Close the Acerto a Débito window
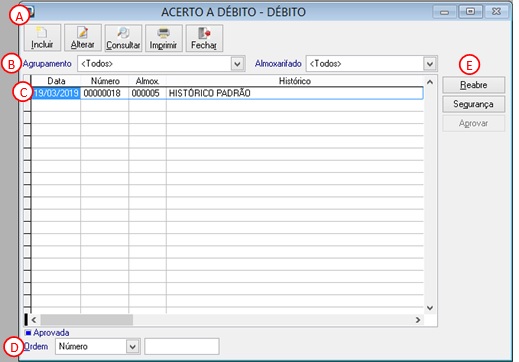 click(x=496, y=12)
